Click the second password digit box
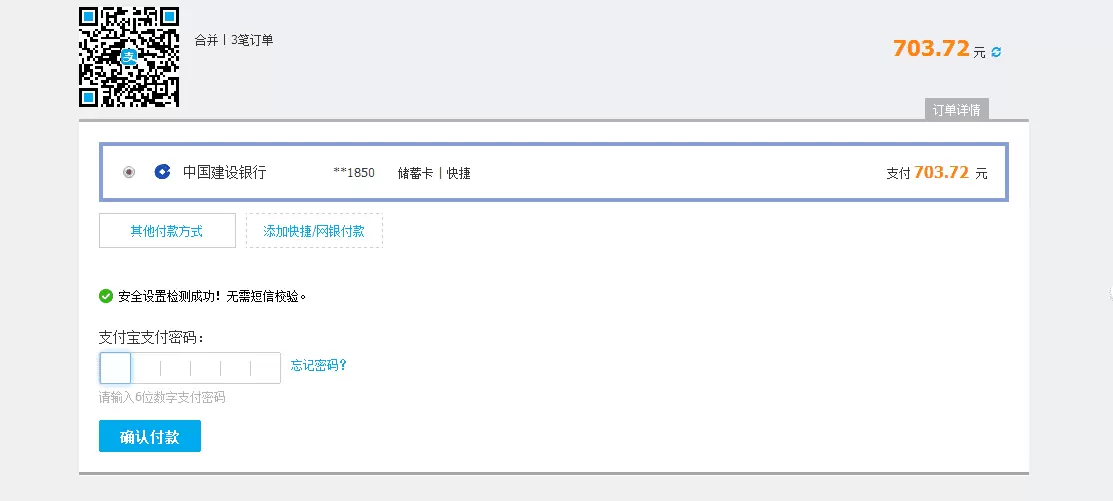The width and height of the screenshot is (1113, 501). point(146,368)
